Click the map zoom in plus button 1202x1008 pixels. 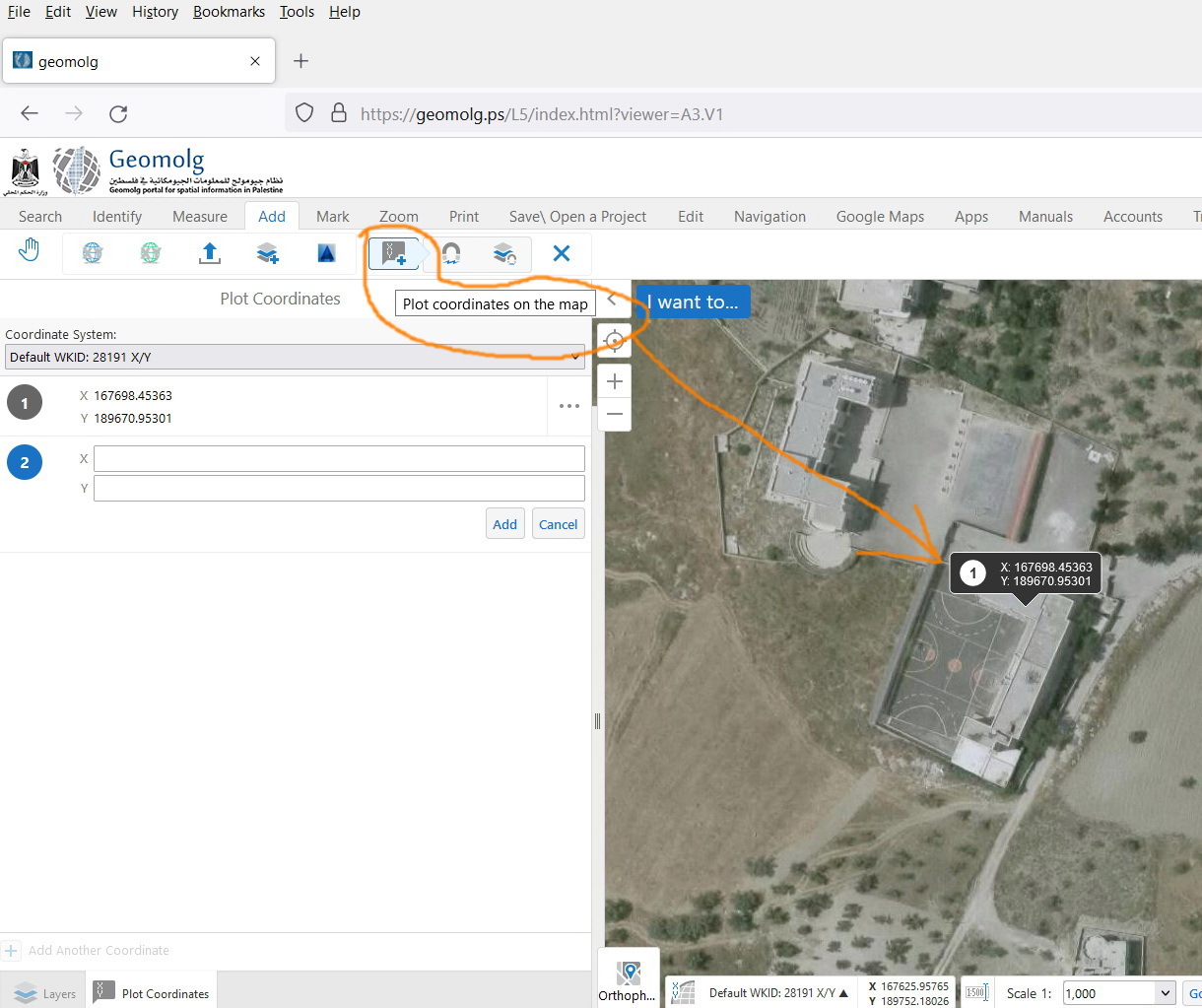click(615, 381)
